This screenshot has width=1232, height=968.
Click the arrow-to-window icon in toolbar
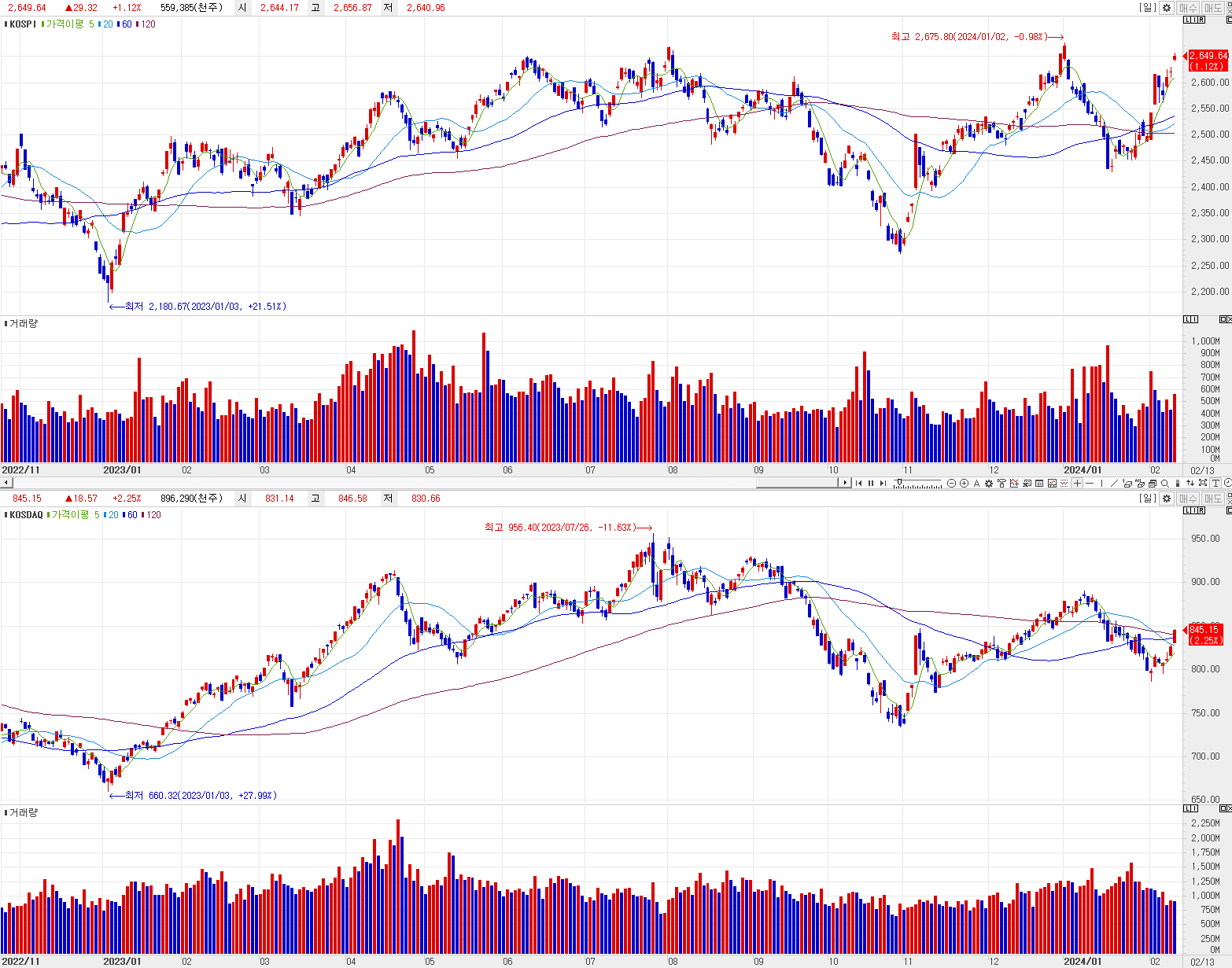(x=1027, y=483)
